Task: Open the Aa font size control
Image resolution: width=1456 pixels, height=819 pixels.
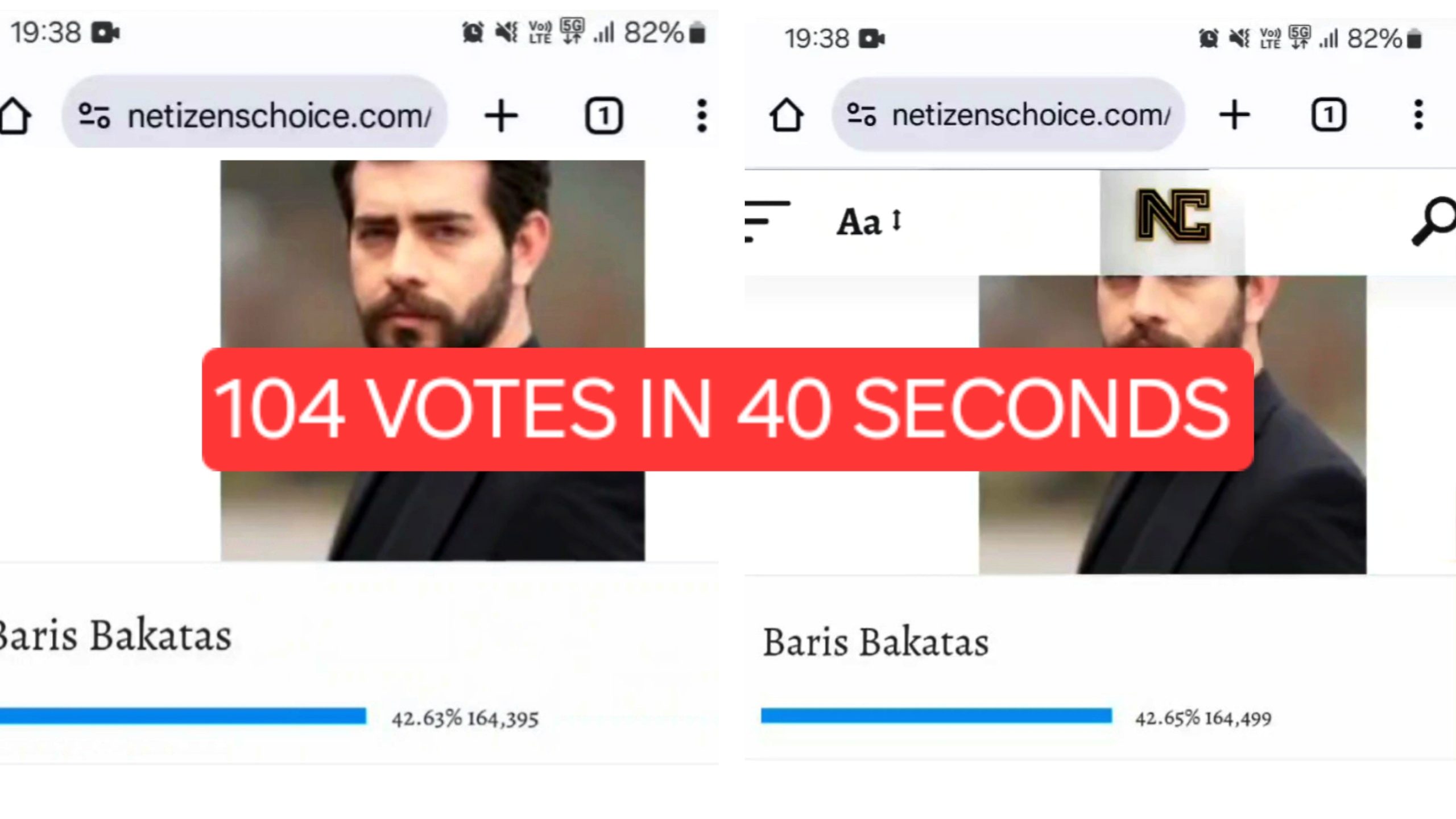Action: [869, 221]
